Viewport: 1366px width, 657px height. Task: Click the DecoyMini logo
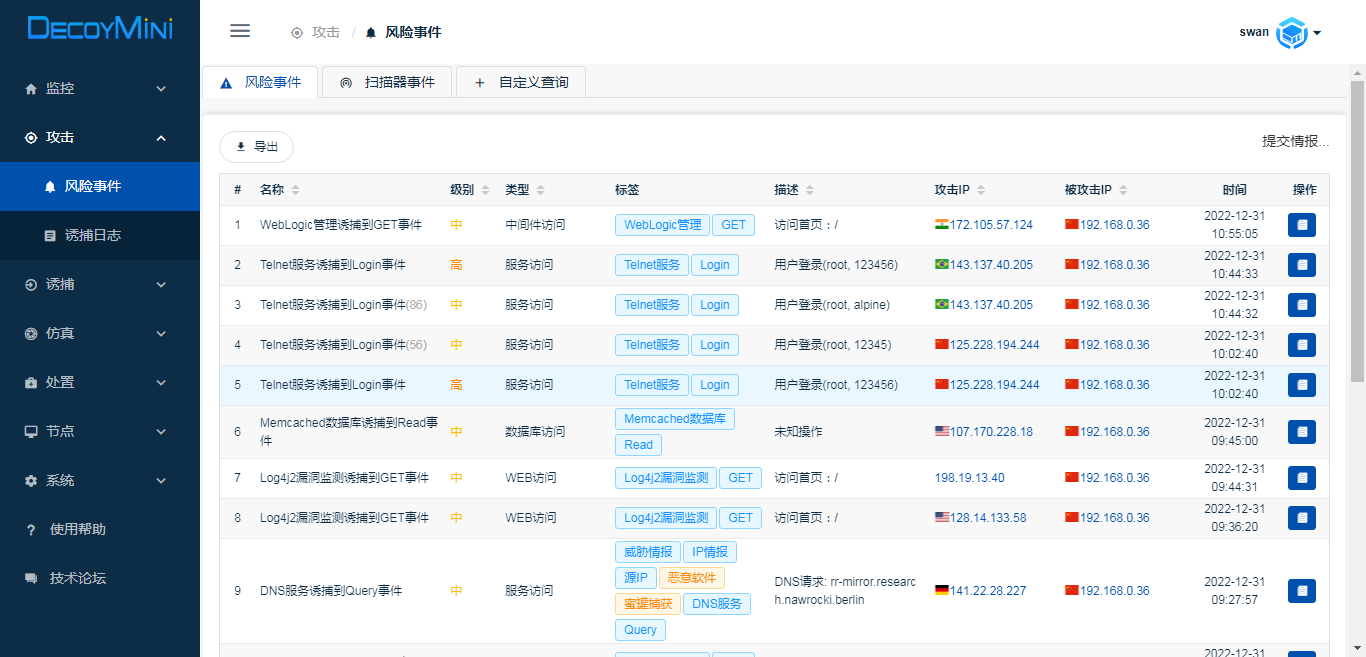100,28
